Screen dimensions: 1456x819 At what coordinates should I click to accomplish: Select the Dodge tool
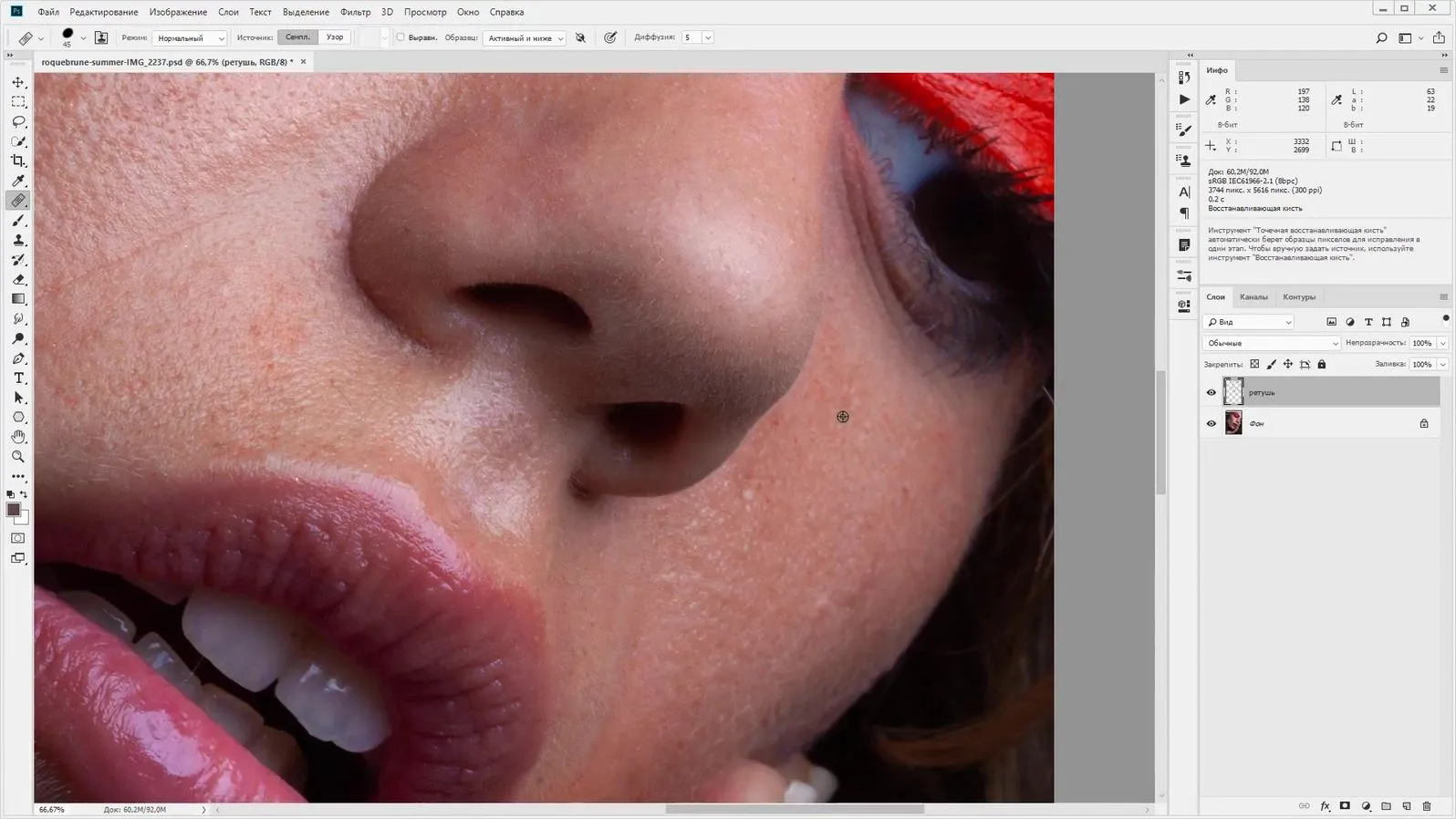(18, 338)
